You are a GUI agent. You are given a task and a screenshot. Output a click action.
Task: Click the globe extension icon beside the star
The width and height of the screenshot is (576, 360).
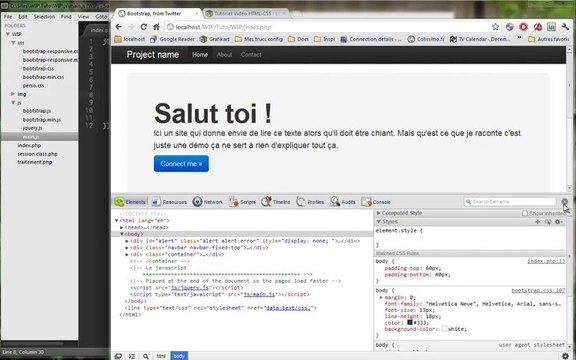[510, 26]
